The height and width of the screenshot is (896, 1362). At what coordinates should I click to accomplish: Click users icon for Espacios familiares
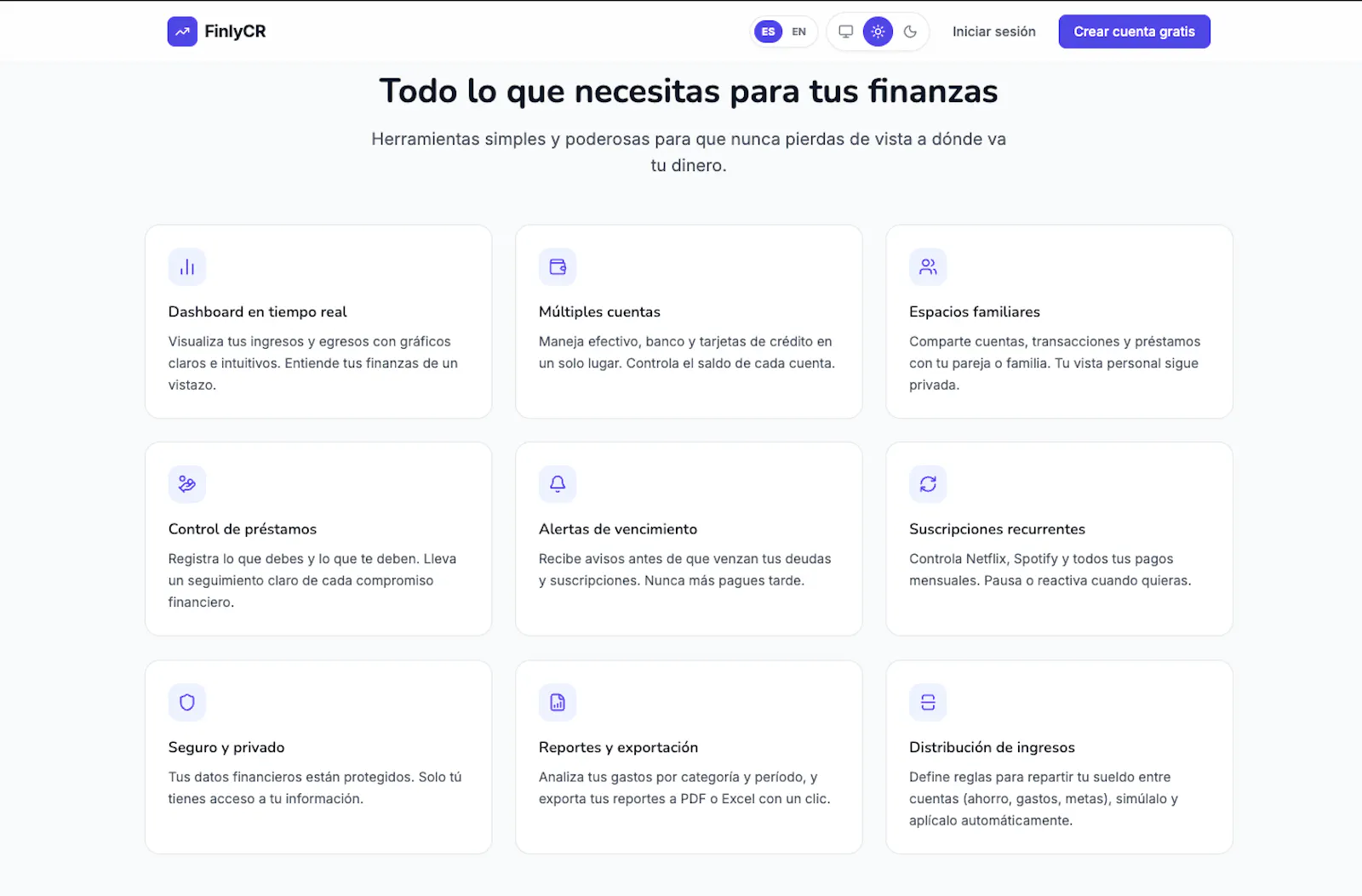928,267
